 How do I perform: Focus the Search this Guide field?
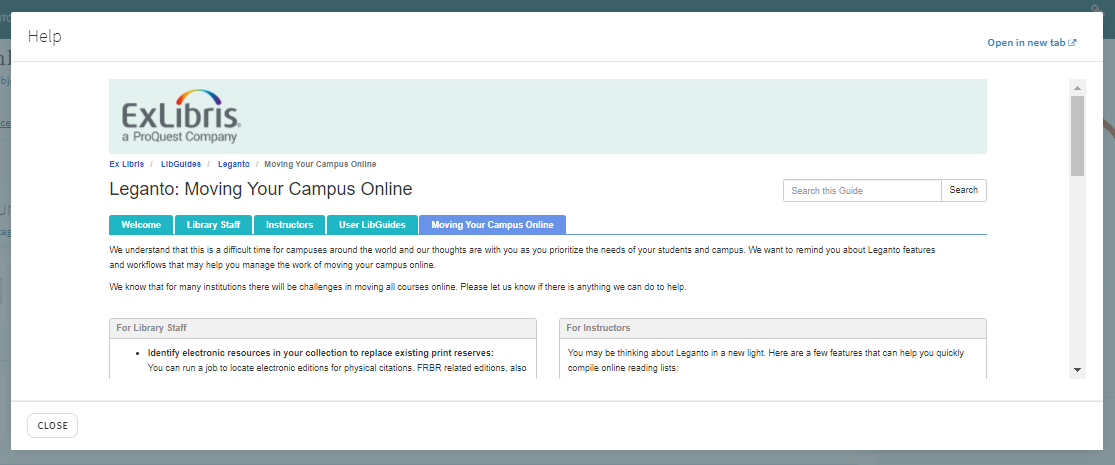point(862,190)
